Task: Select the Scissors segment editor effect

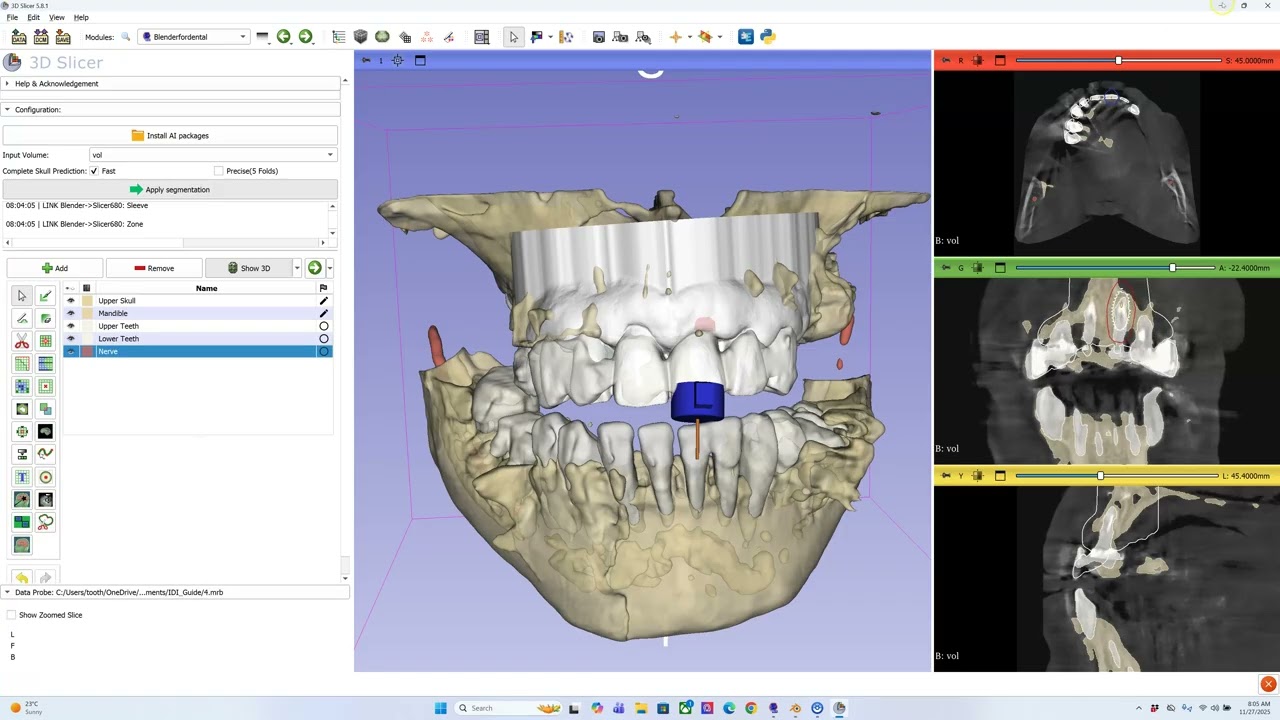Action: point(22,341)
